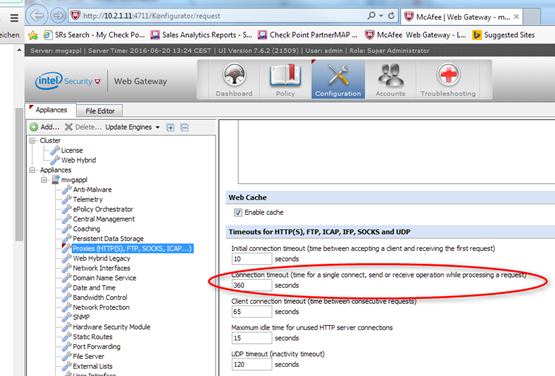
Task: Select Web Hybrid in the tree
Action: pos(79,160)
